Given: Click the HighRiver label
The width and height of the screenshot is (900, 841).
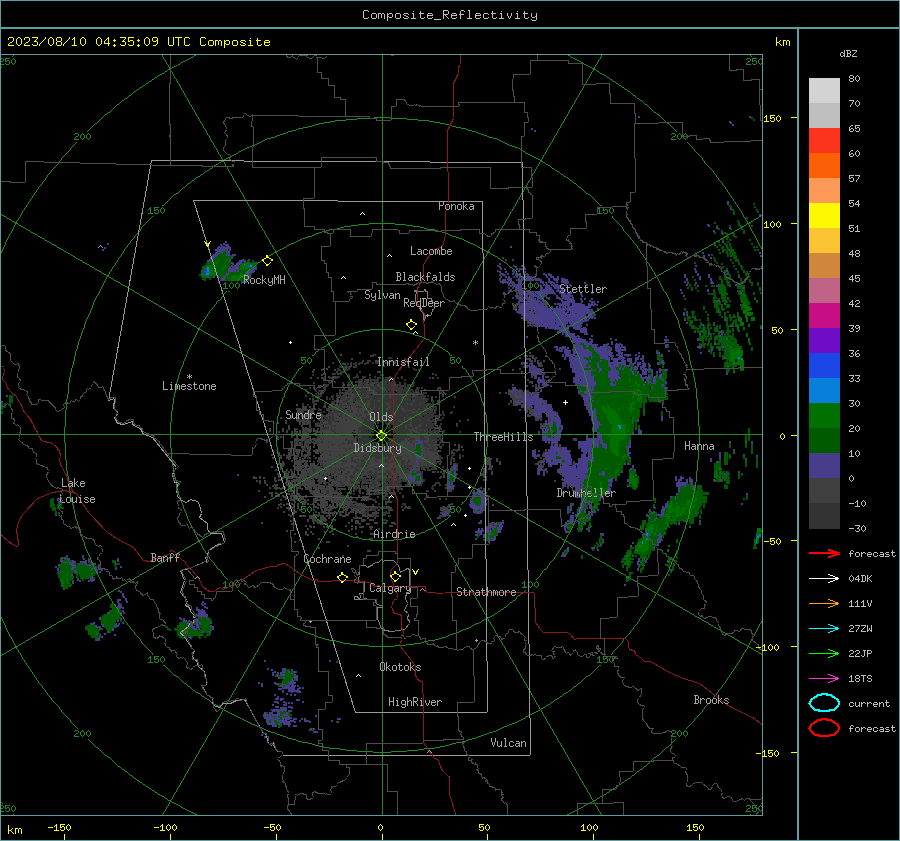Looking at the screenshot, I should [415, 702].
